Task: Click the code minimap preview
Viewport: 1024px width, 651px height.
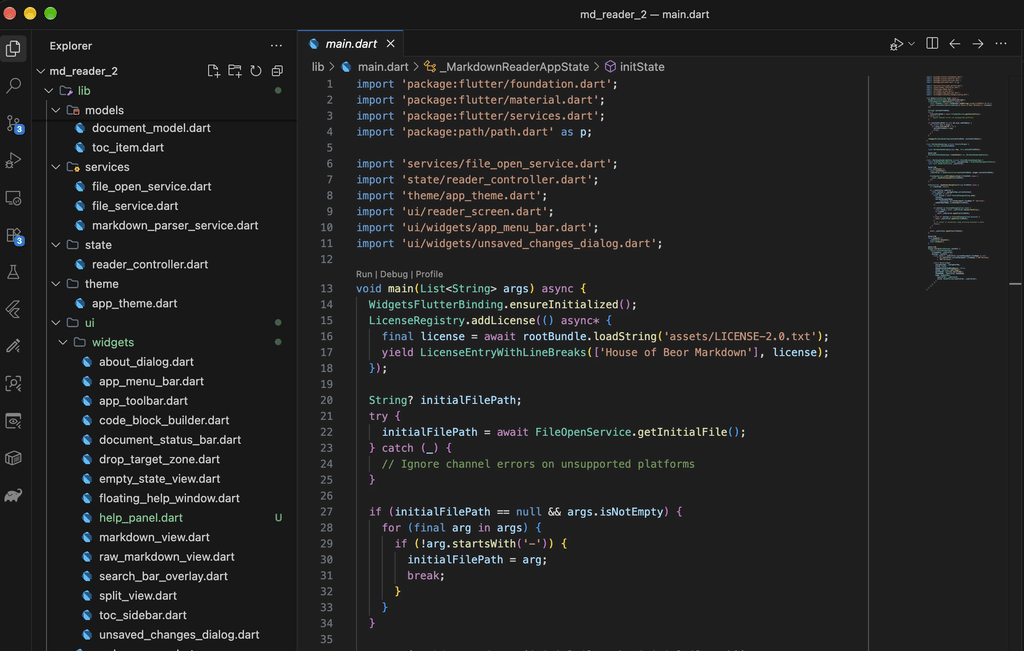Action: point(960,183)
